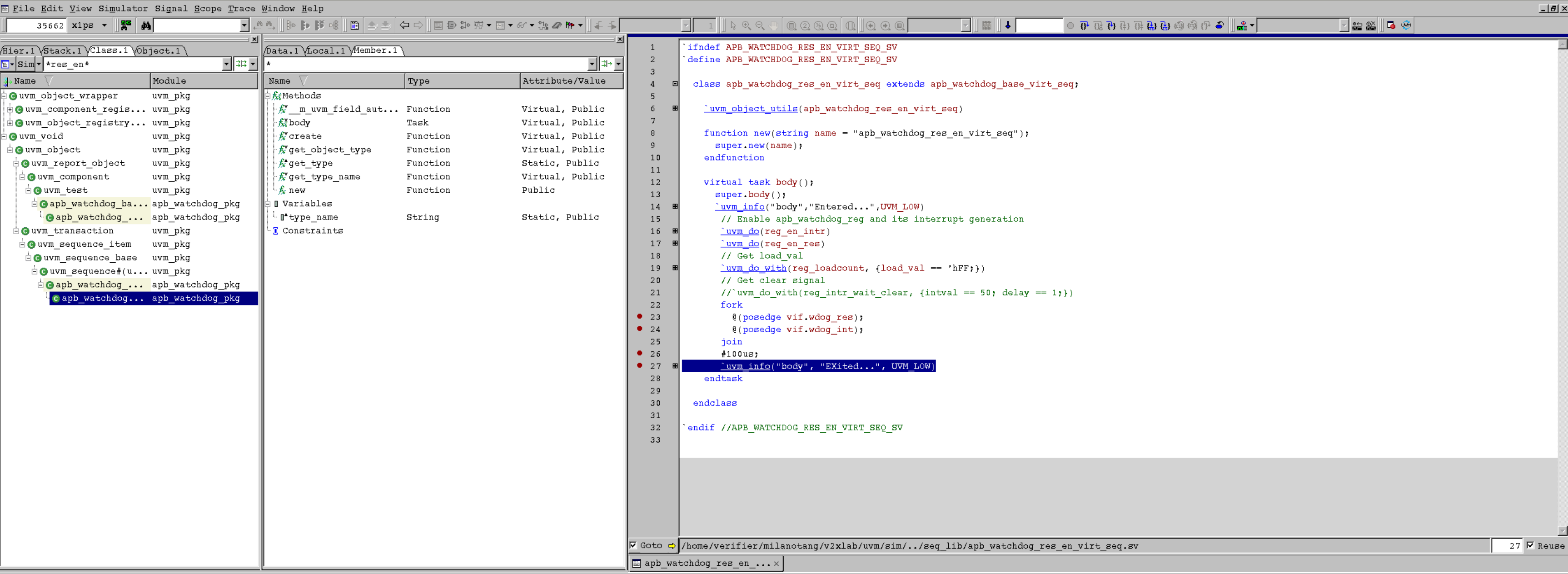Select the uvm_sequence_item class row
Viewport: 1568px width, 574px height.
[x=85, y=244]
